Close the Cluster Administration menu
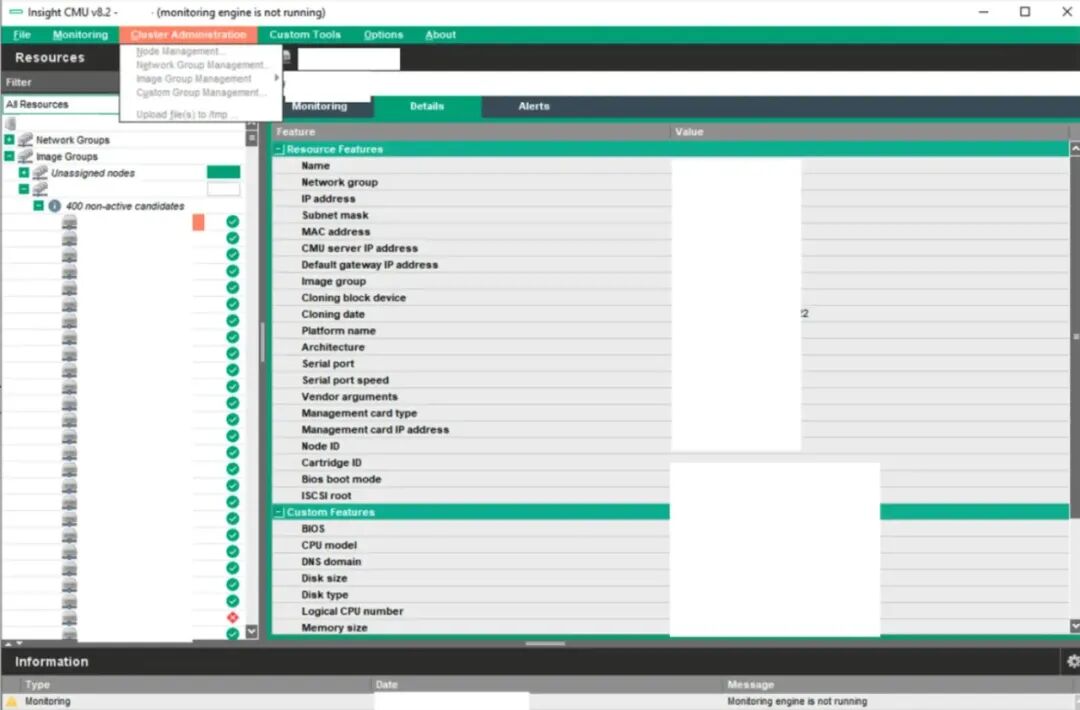The image size is (1080, 710). 188,34
